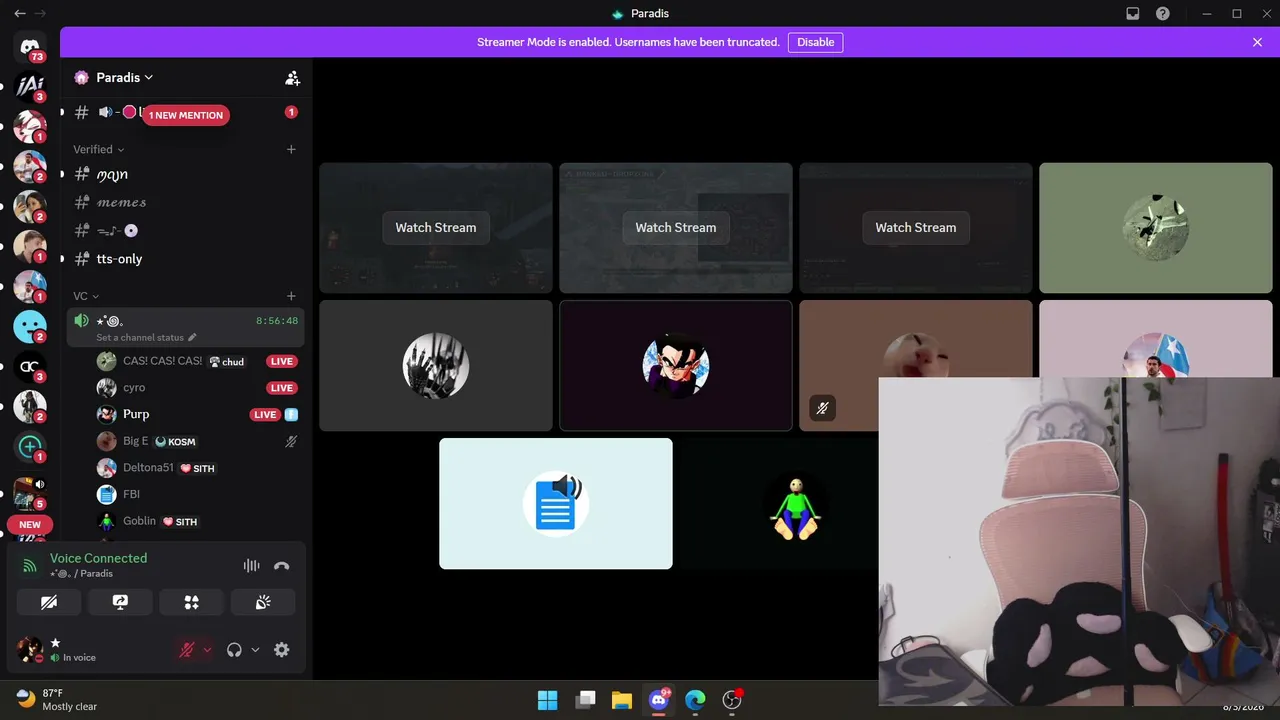The image size is (1280, 720).
Task: Create channel in VC category plus
Action: click(x=291, y=296)
